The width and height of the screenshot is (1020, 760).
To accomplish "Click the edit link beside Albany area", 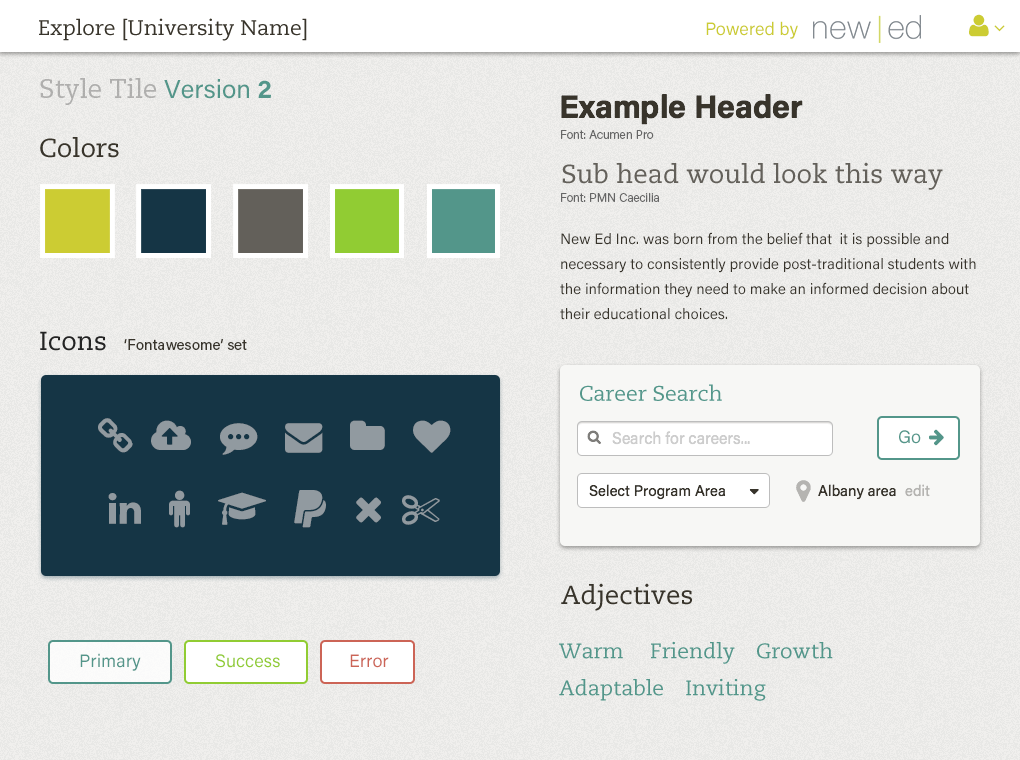I will pyautogui.click(x=917, y=491).
